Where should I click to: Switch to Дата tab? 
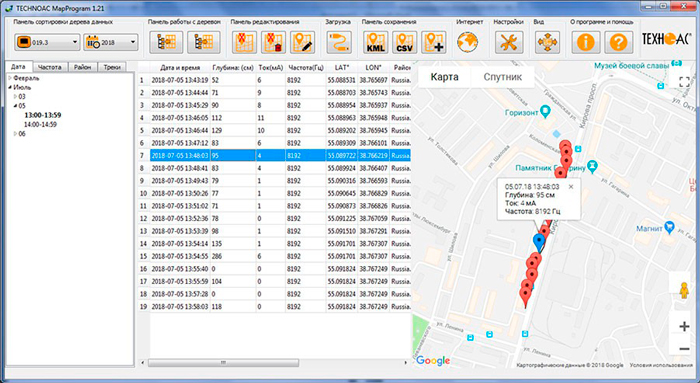[x=18, y=67]
